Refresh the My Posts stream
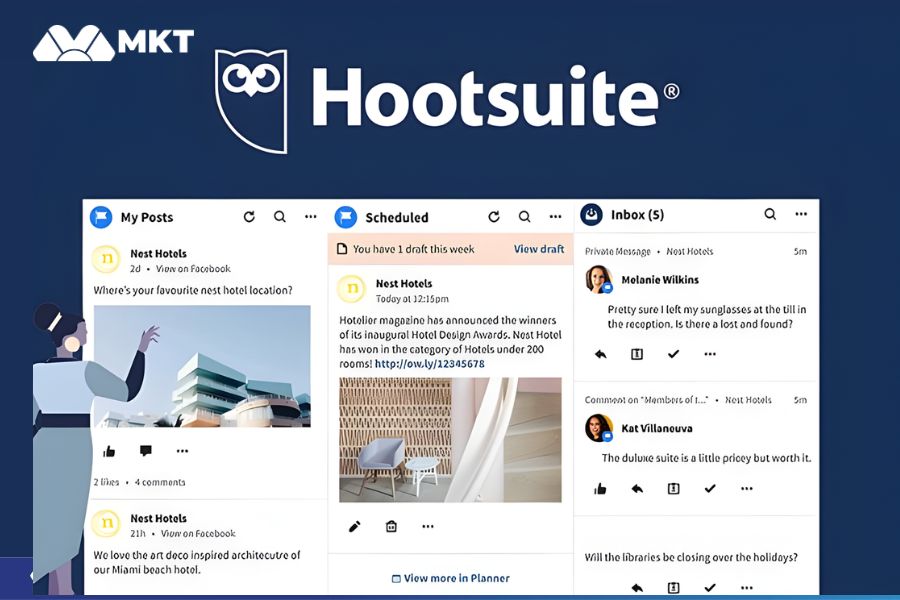900x600 pixels. coord(249,217)
